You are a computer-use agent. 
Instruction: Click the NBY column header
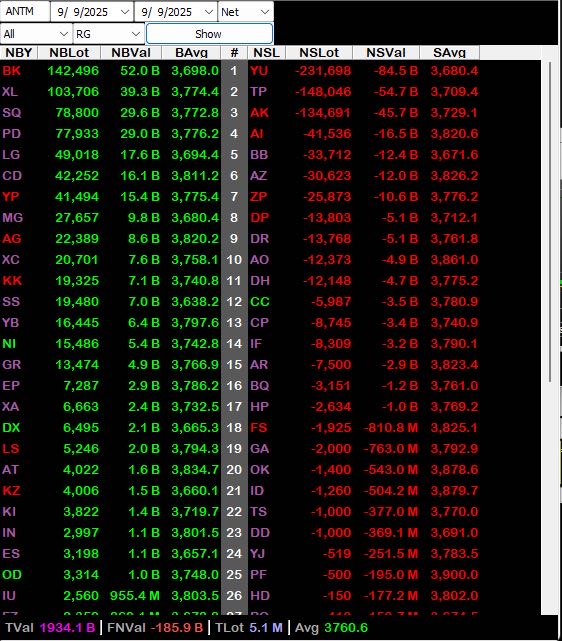[19, 52]
